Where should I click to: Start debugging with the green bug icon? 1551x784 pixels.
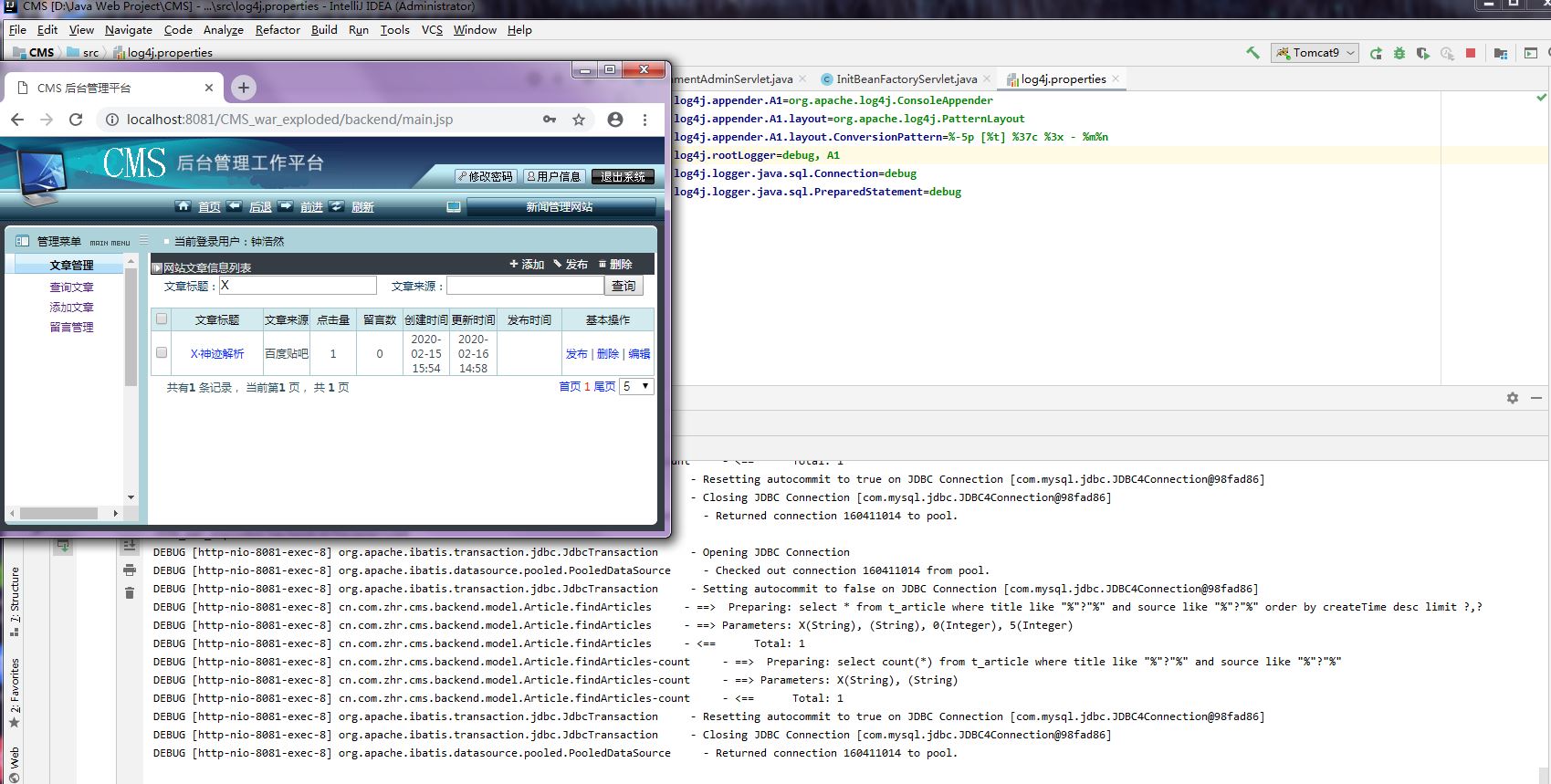[x=1399, y=53]
